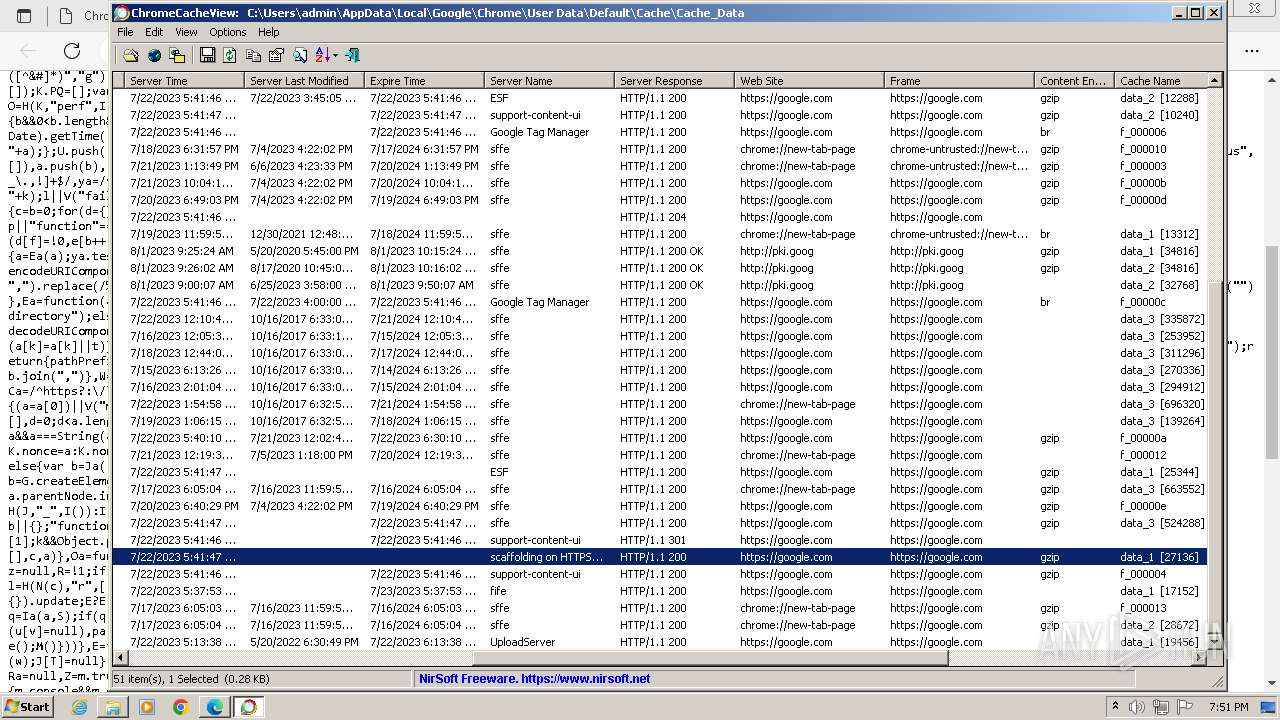
Task: Sort by Server Time column header
Action: tap(184, 81)
